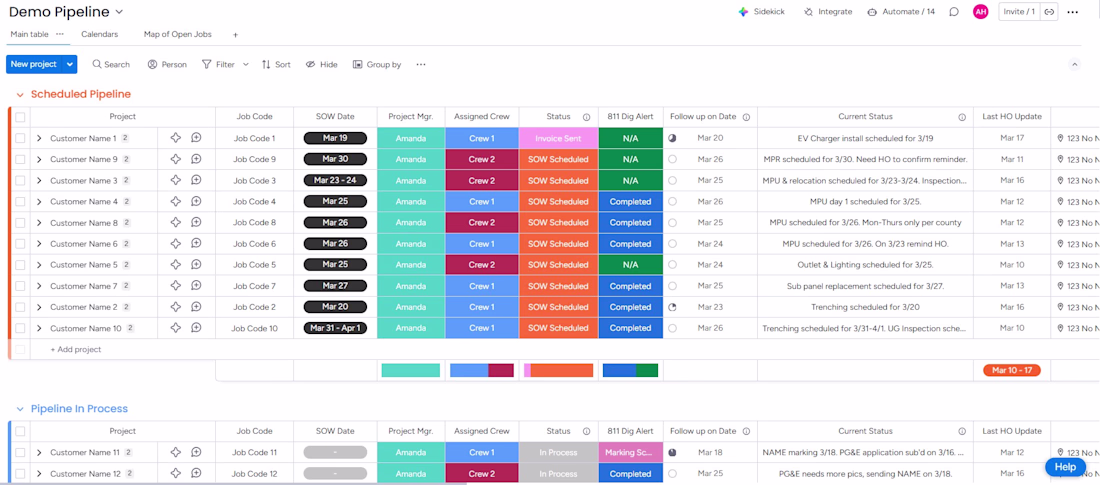The height and width of the screenshot is (485, 1100).
Task: Click the AI sparkle icon for Customer Name 9
Action: (176, 159)
